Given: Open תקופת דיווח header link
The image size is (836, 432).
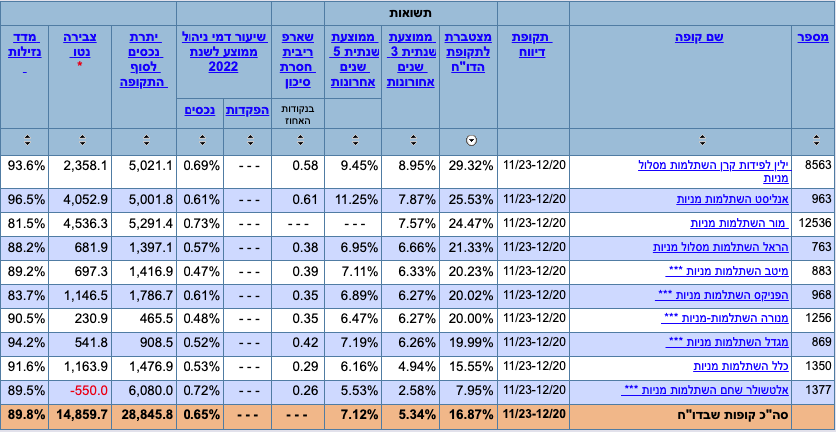Looking at the screenshot, I should [x=532, y=45].
